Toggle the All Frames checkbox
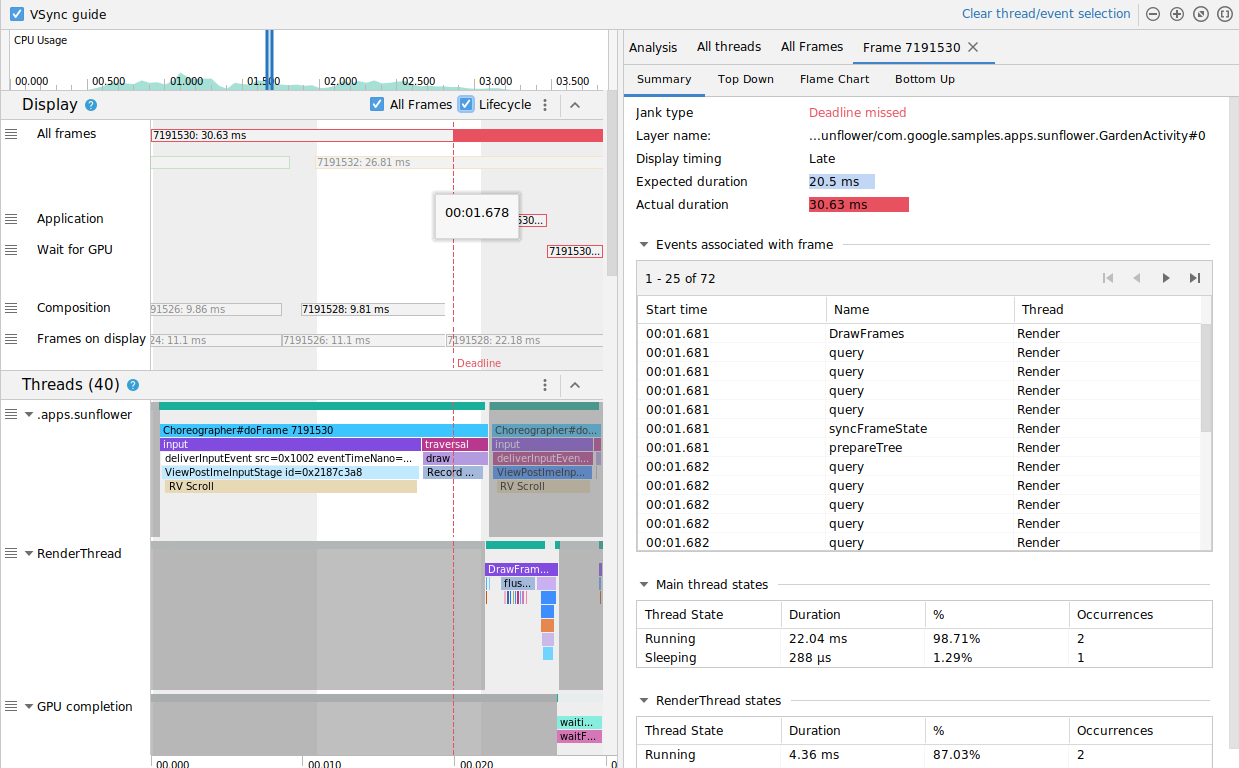This screenshot has width=1239, height=768. pyautogui.click(x=376, y=104)
